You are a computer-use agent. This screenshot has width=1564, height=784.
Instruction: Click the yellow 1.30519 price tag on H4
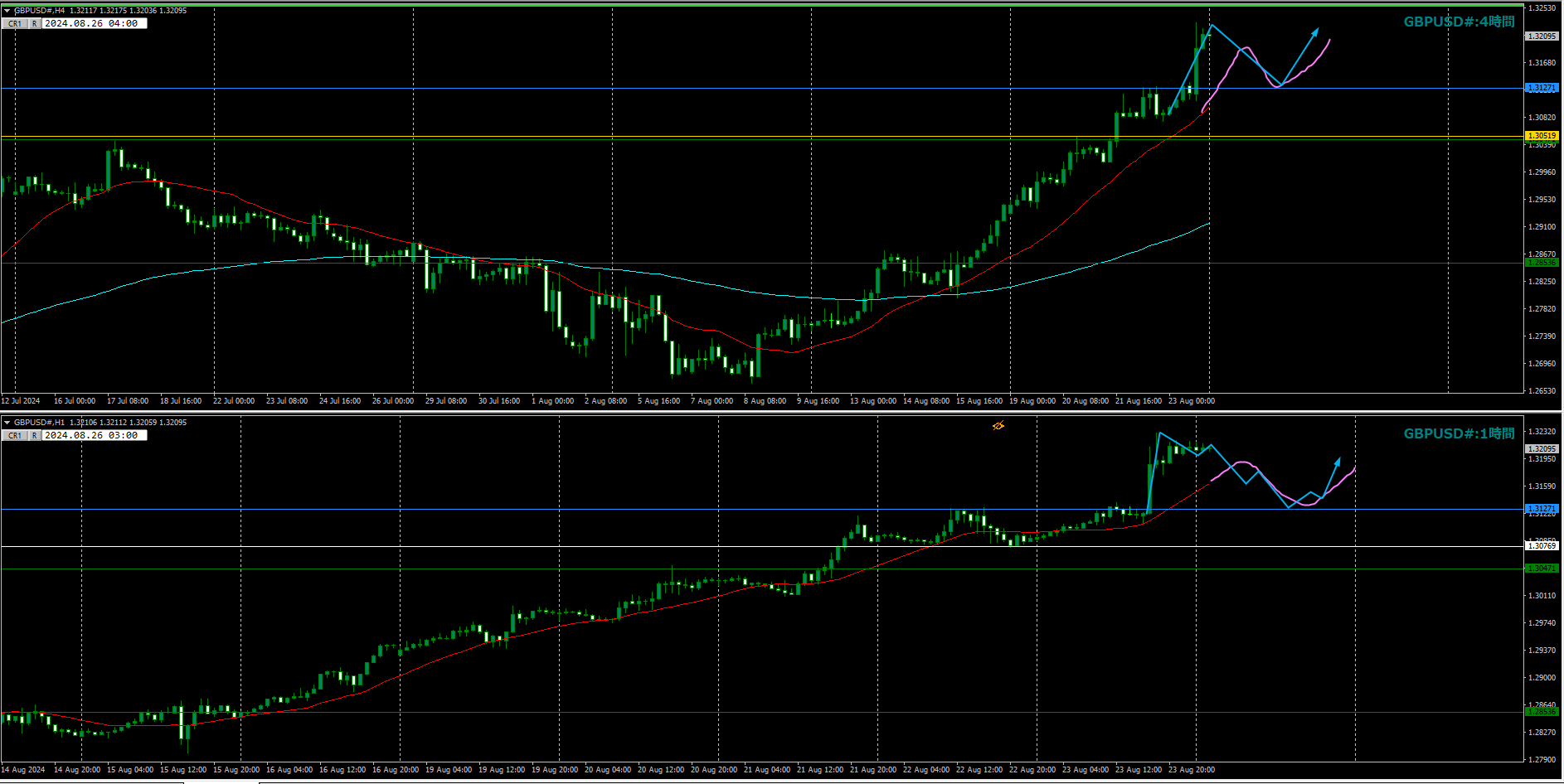click(1542, 136)
